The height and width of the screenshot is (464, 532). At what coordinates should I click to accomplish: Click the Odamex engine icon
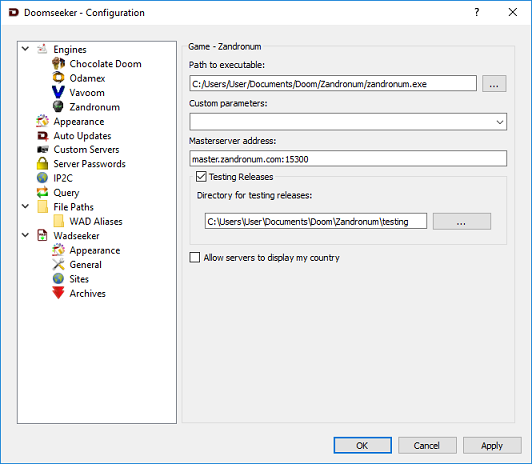(58, 78)
